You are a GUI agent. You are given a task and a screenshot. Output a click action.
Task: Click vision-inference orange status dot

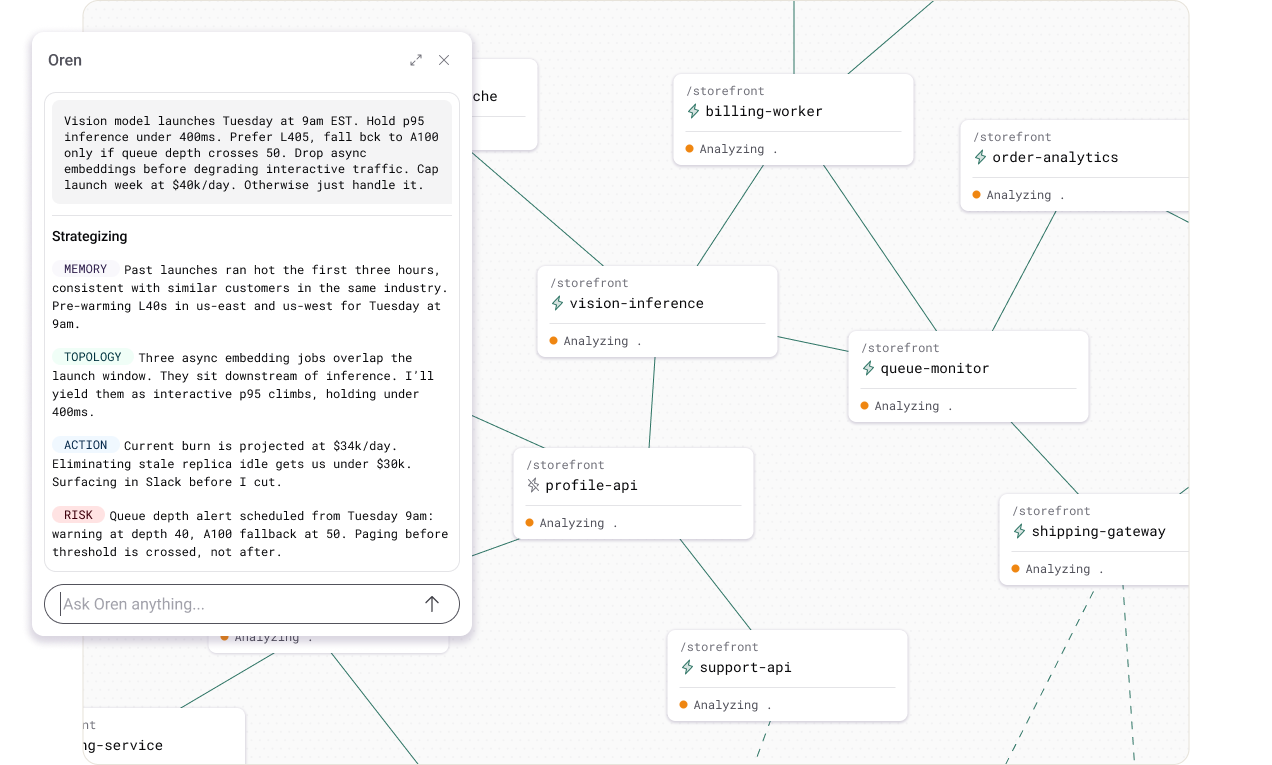tap(553, 340)
